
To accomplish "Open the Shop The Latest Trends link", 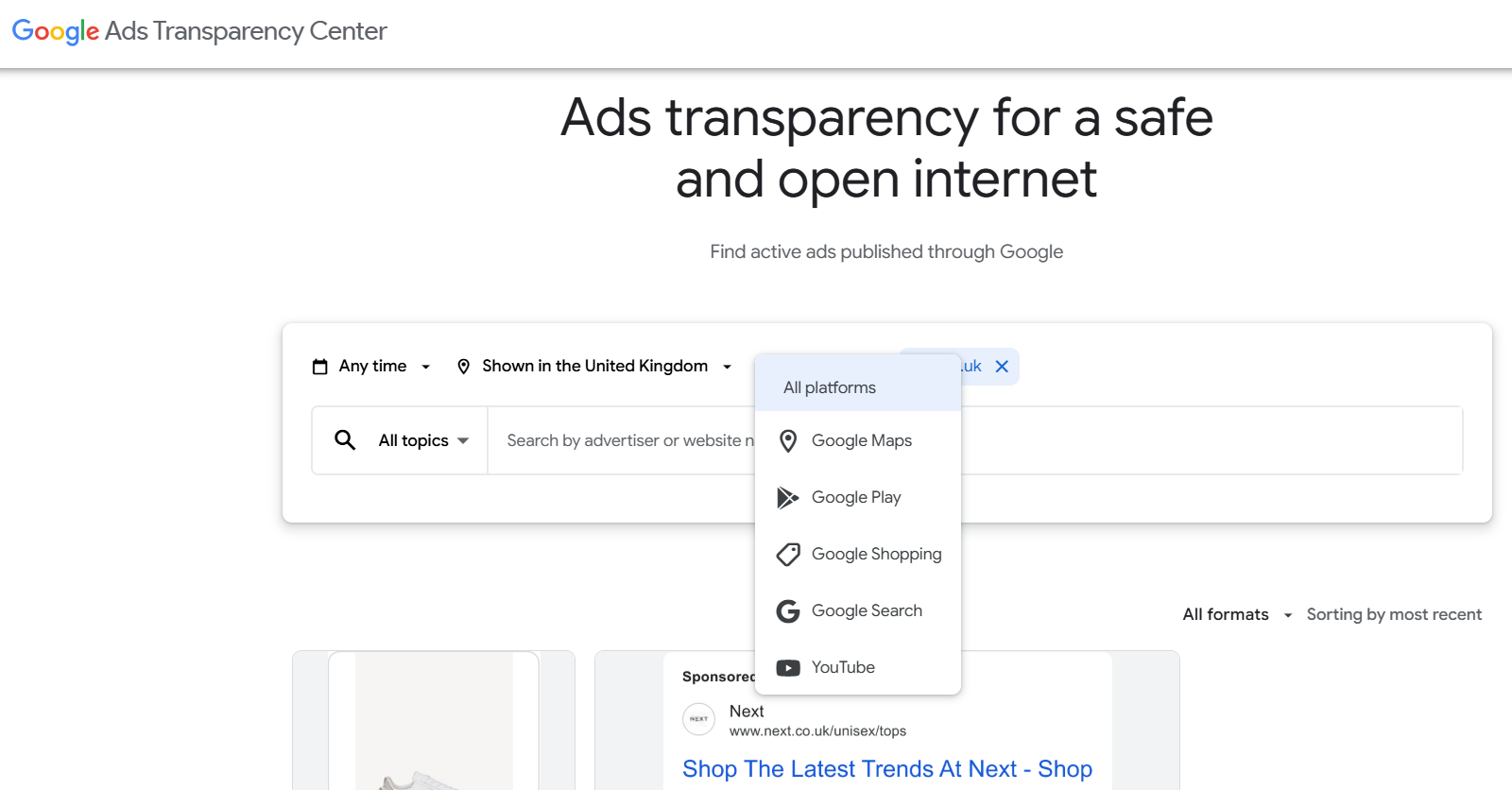I will coord(886,769).
